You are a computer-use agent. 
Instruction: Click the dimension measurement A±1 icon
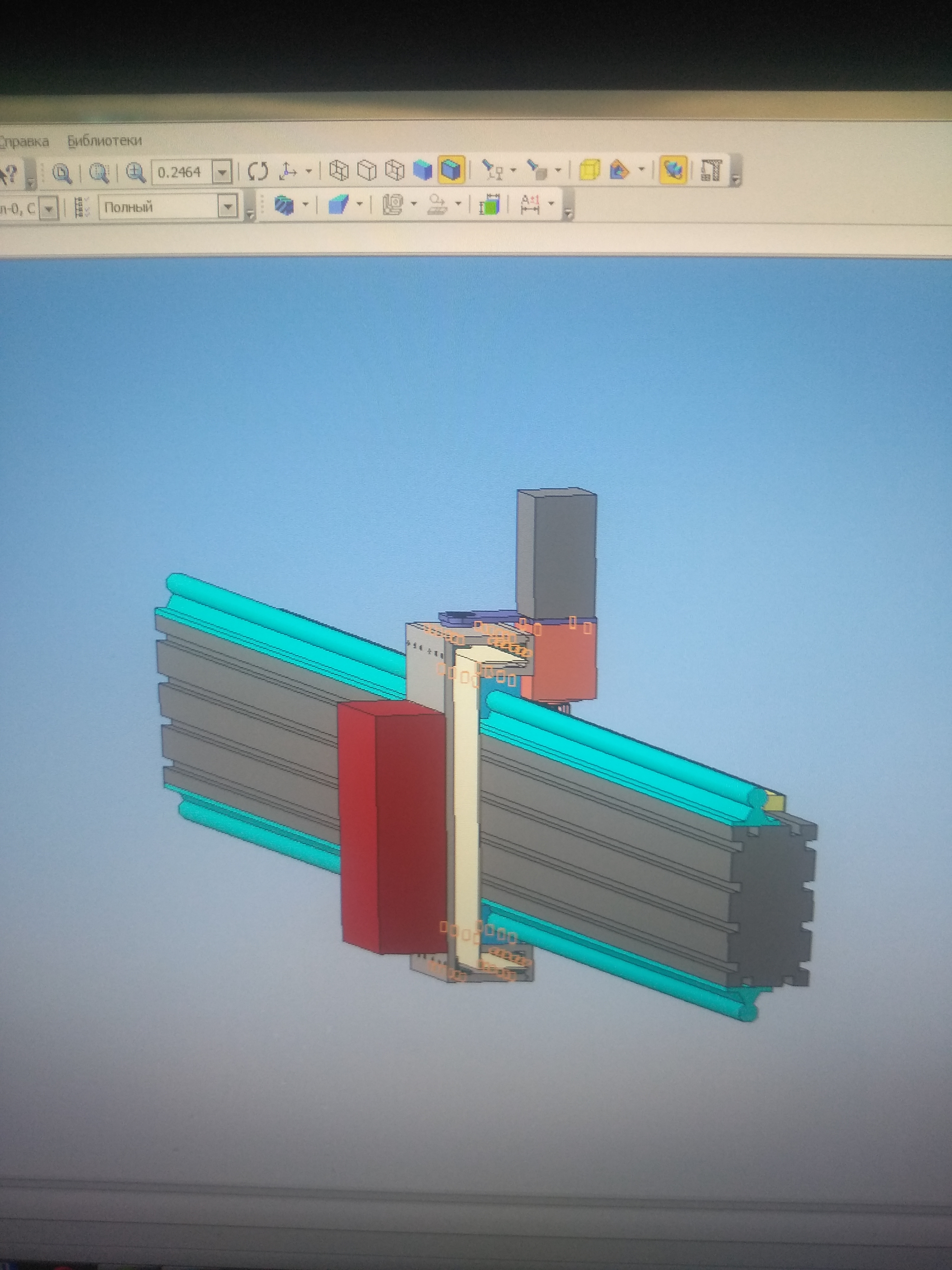click(531, 205)
